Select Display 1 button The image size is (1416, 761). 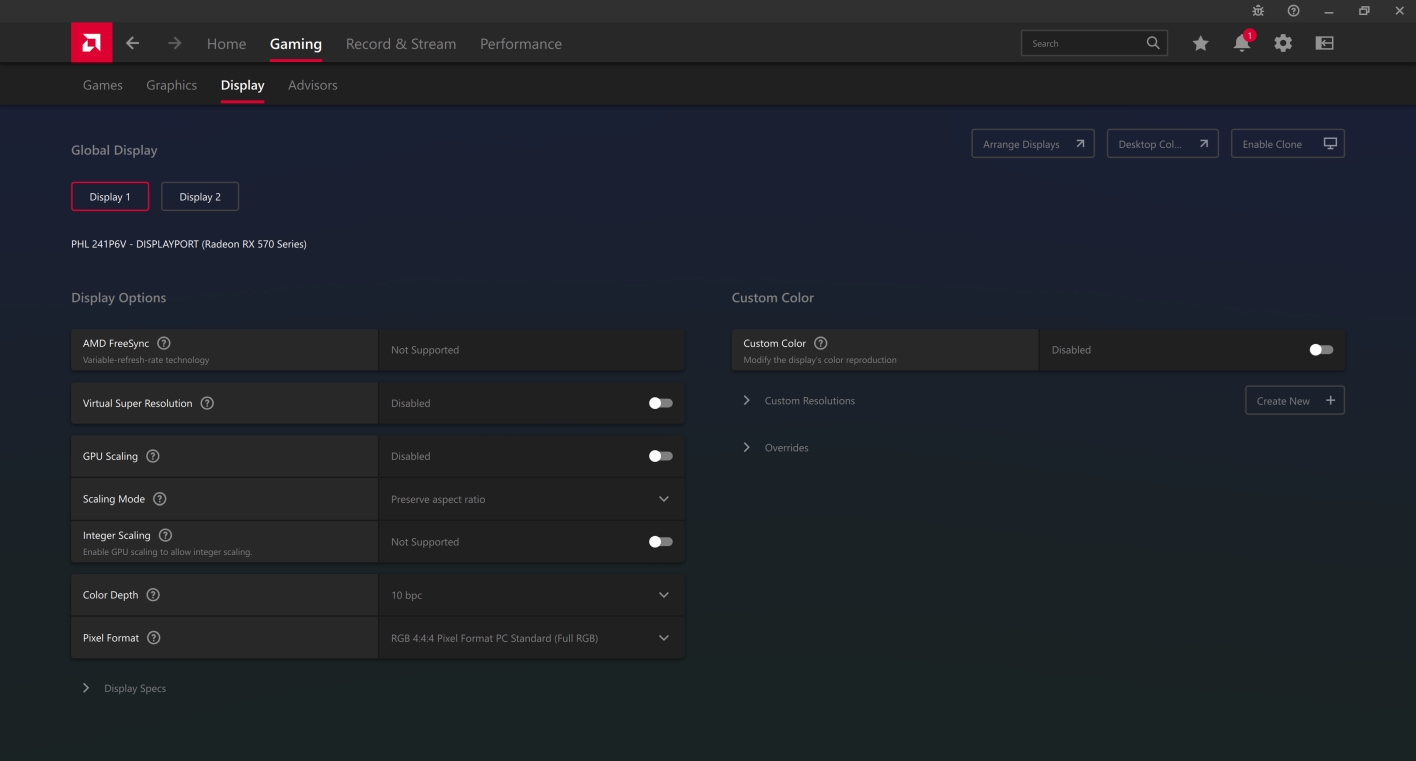(x=110, y=197)
